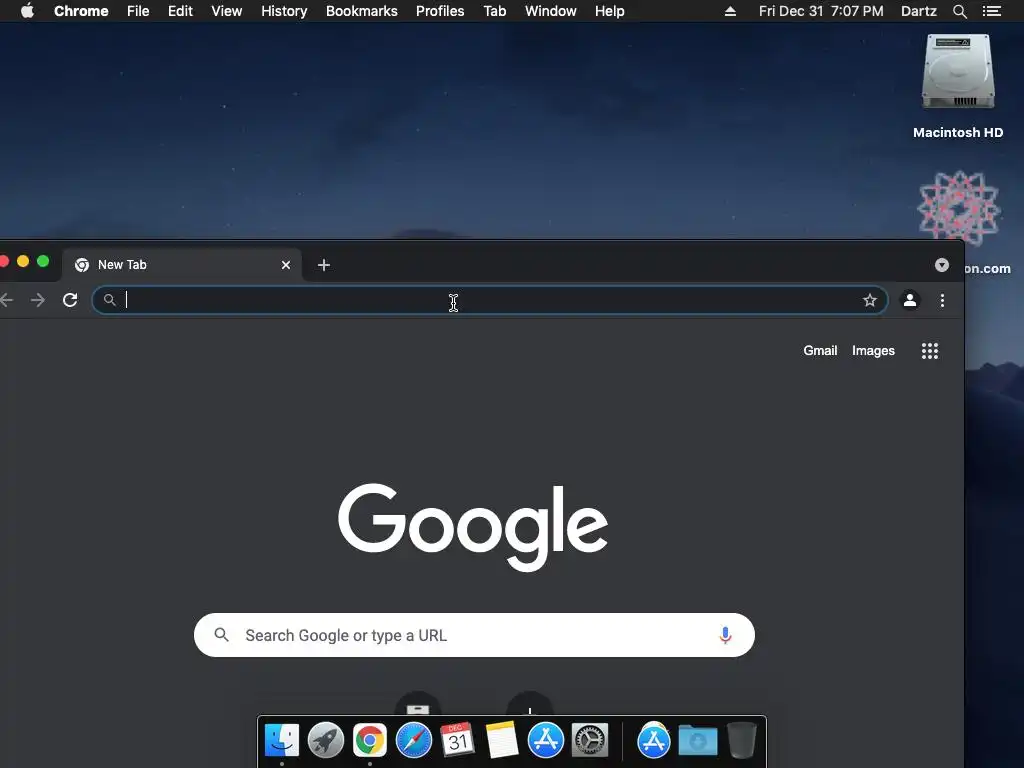Start voice search with the microphone

pos(725,635)
